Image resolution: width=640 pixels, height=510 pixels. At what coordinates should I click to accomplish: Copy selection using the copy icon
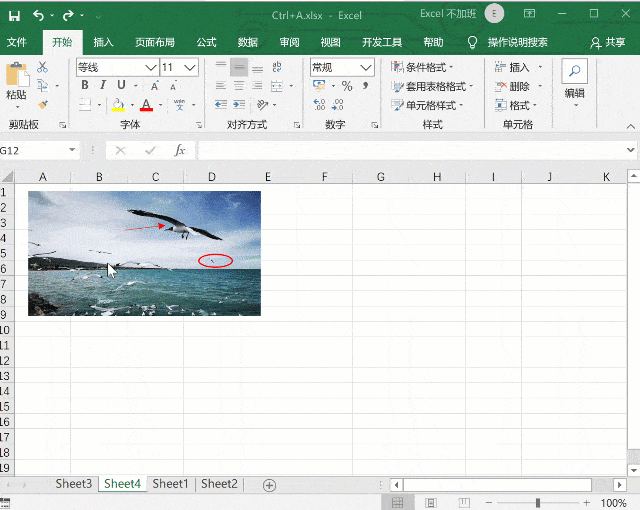42,86
